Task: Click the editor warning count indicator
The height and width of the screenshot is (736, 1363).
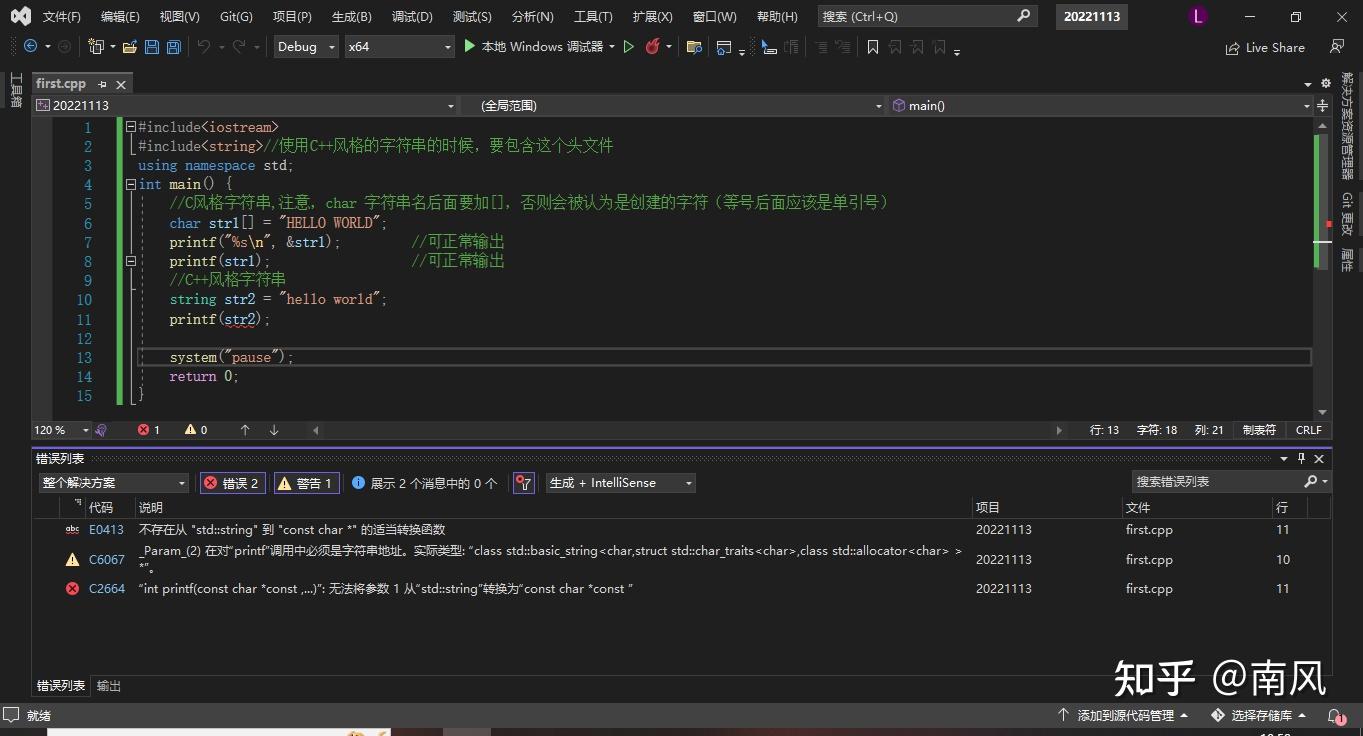Action: click(x=196, y=430)
